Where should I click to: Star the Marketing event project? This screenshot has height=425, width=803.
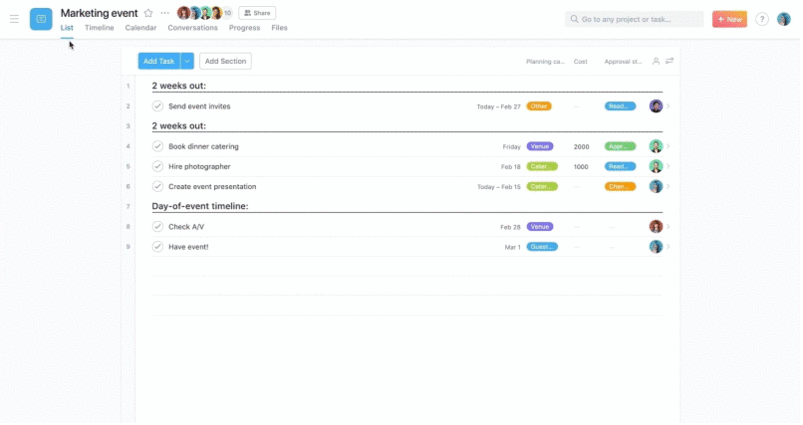tap(148, 13)
